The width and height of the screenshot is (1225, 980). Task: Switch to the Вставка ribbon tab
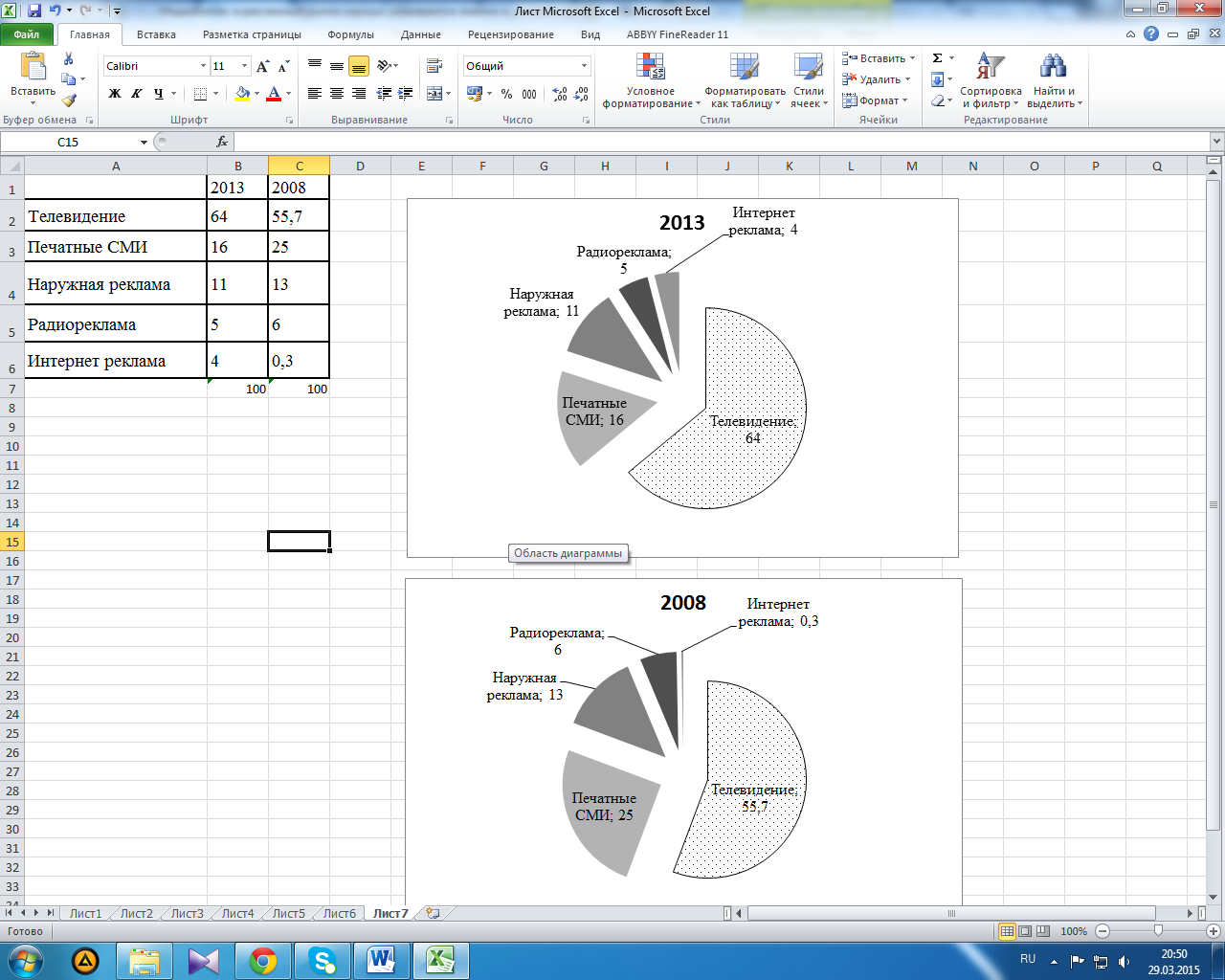point(156,34)
